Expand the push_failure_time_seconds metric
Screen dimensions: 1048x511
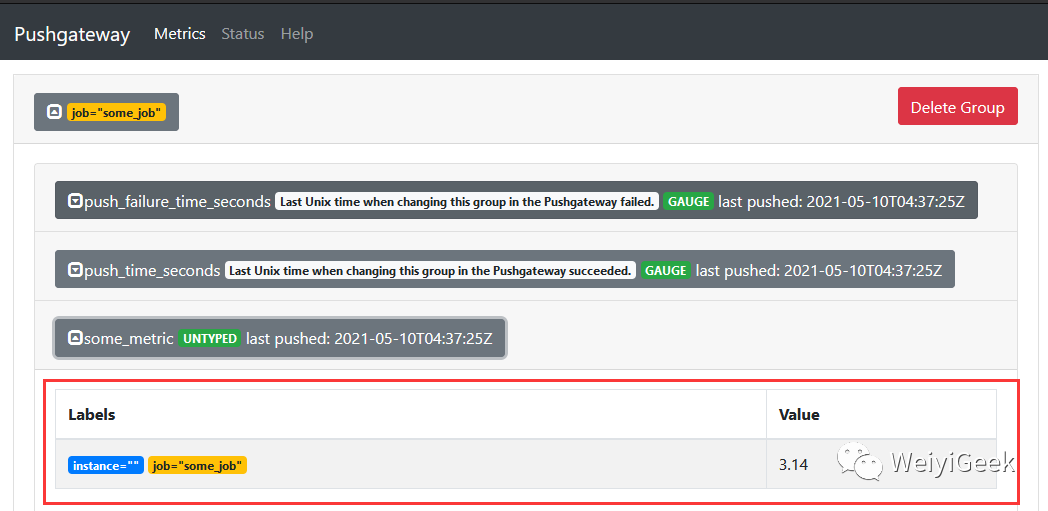[516, 200]
